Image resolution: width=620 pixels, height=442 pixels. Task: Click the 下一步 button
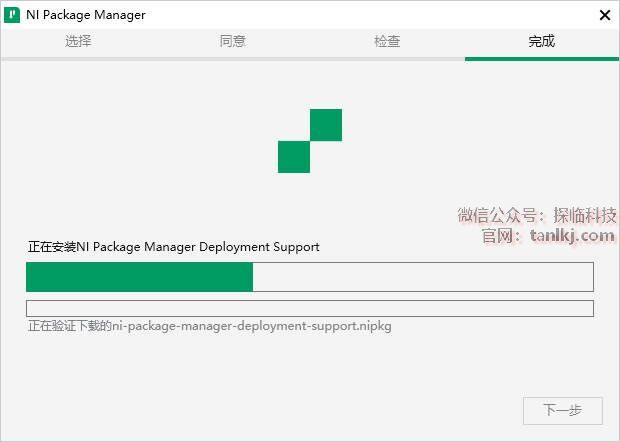(563, 410)
